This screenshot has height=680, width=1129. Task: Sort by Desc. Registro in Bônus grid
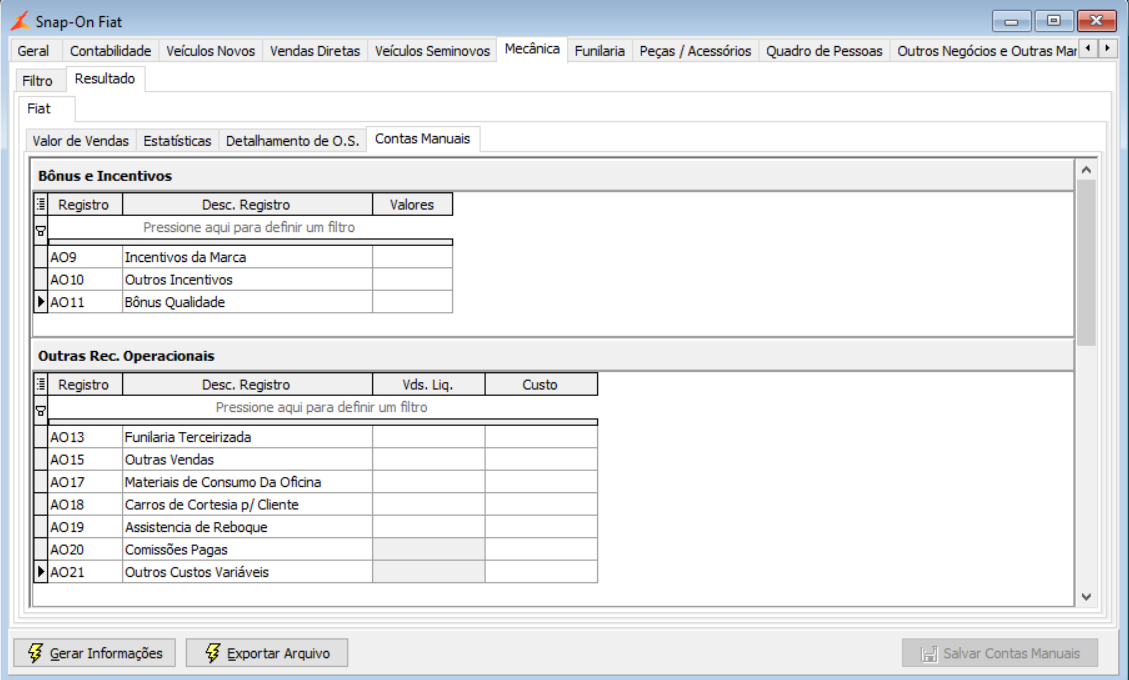[247, 204]
